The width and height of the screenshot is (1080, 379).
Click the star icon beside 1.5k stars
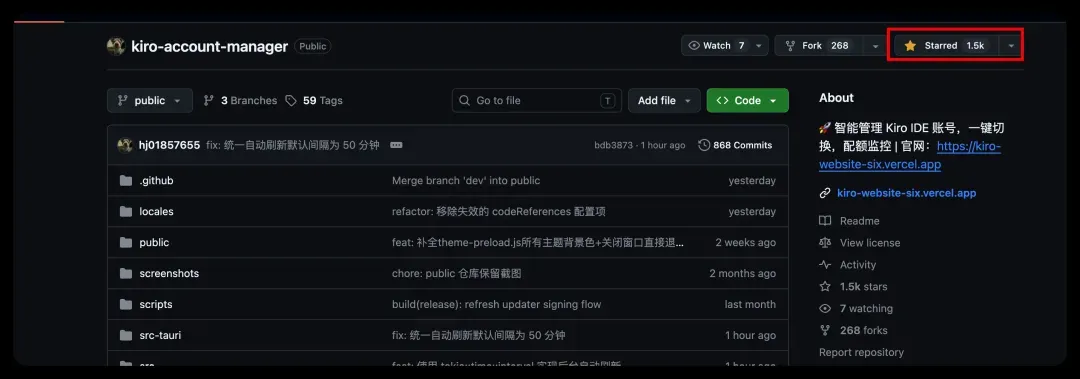click(824, 287)
